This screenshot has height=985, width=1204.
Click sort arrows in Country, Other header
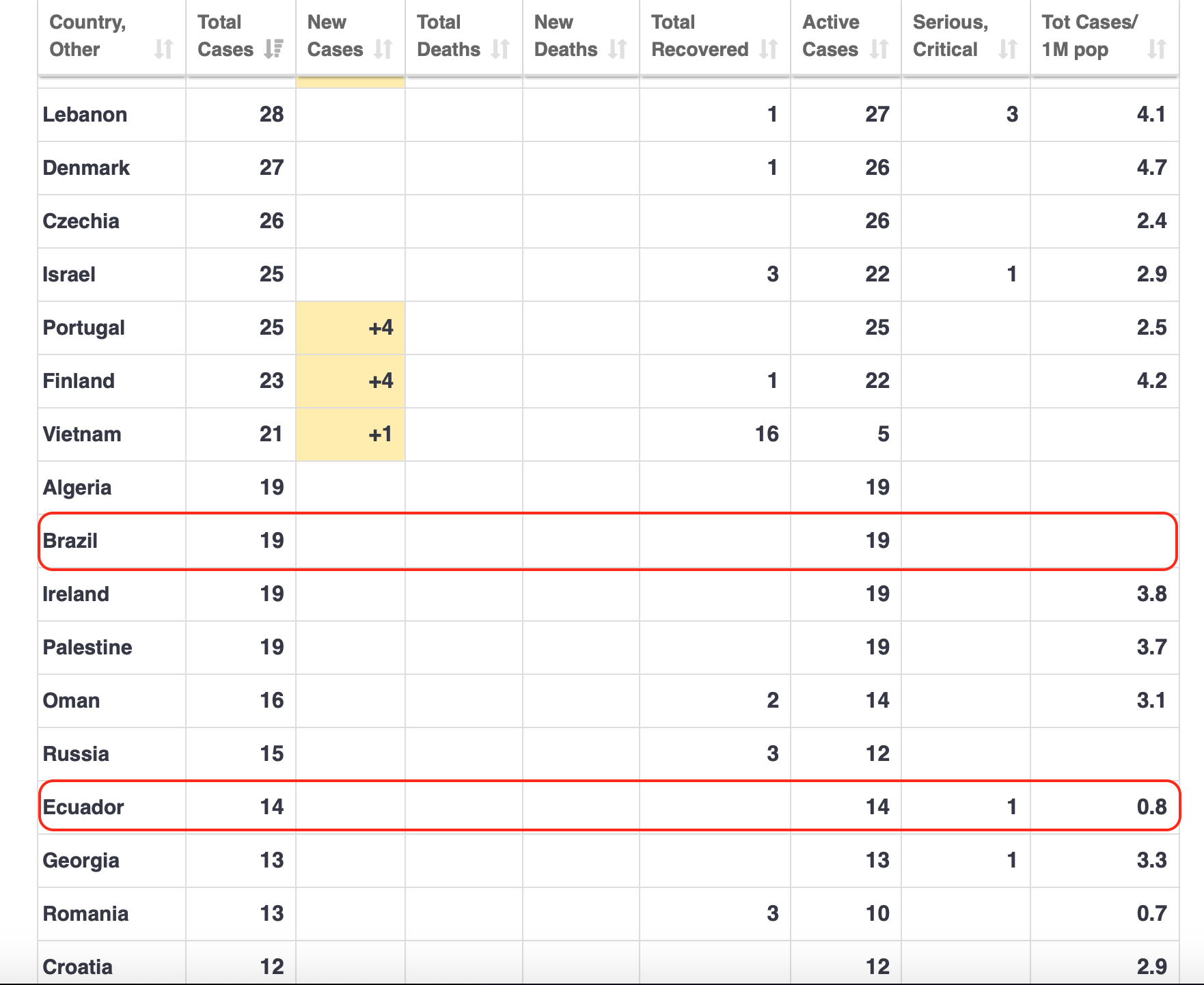(163, 49)
